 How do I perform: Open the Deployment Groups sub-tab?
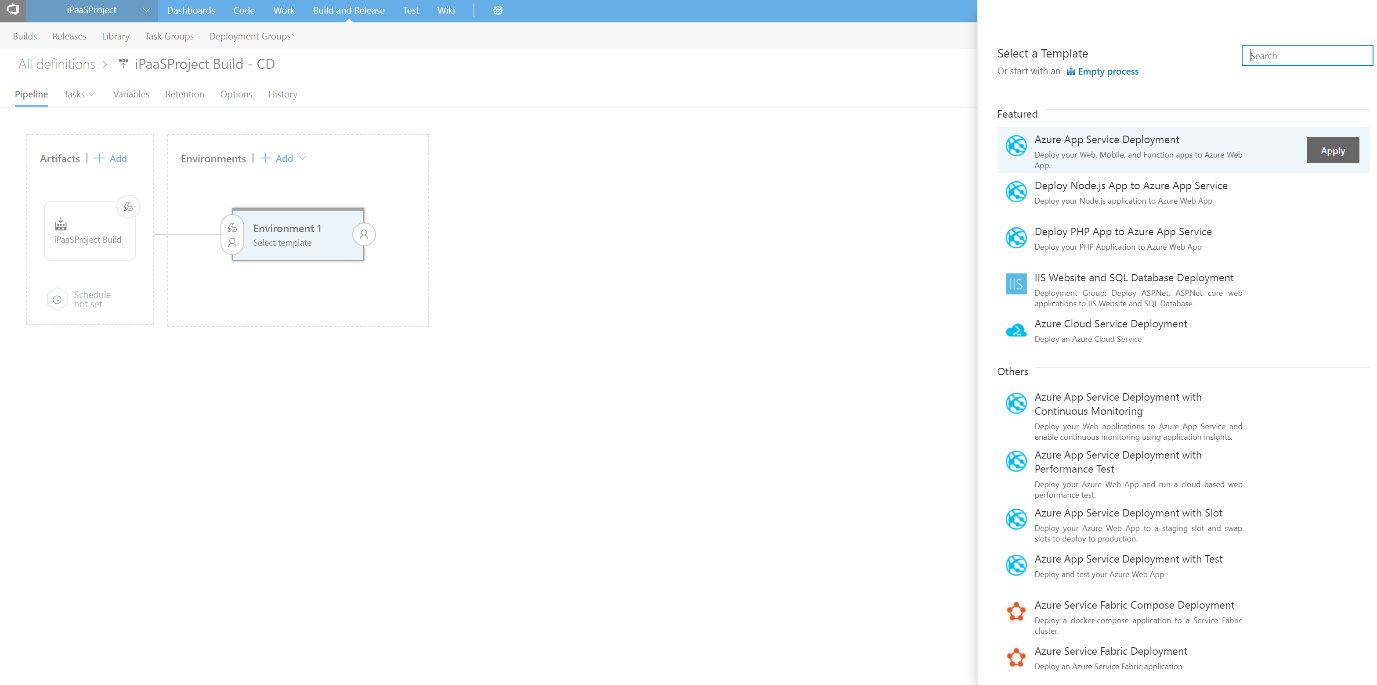click(252, 37)
